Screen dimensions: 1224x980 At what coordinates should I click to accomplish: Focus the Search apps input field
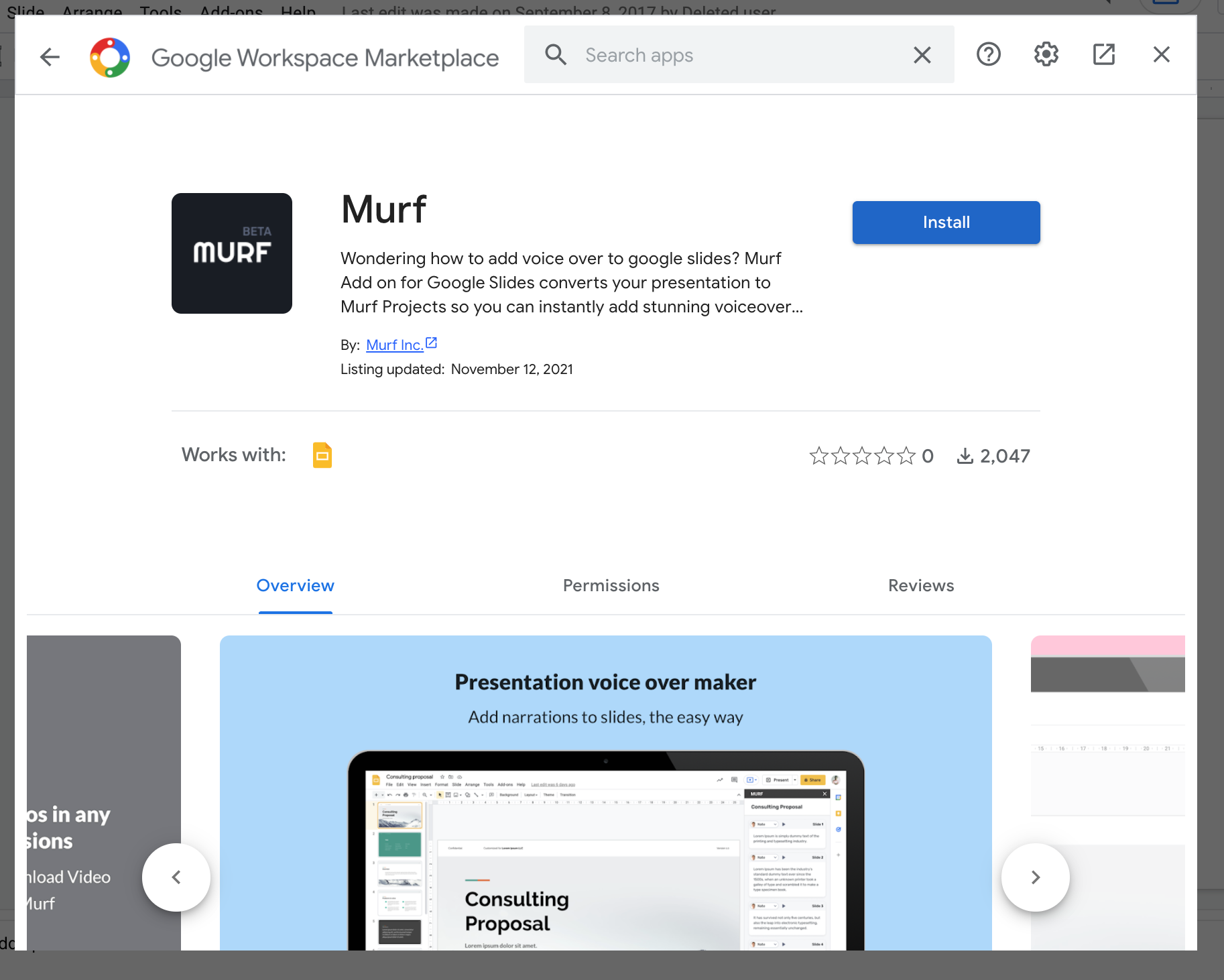(739, 55)
